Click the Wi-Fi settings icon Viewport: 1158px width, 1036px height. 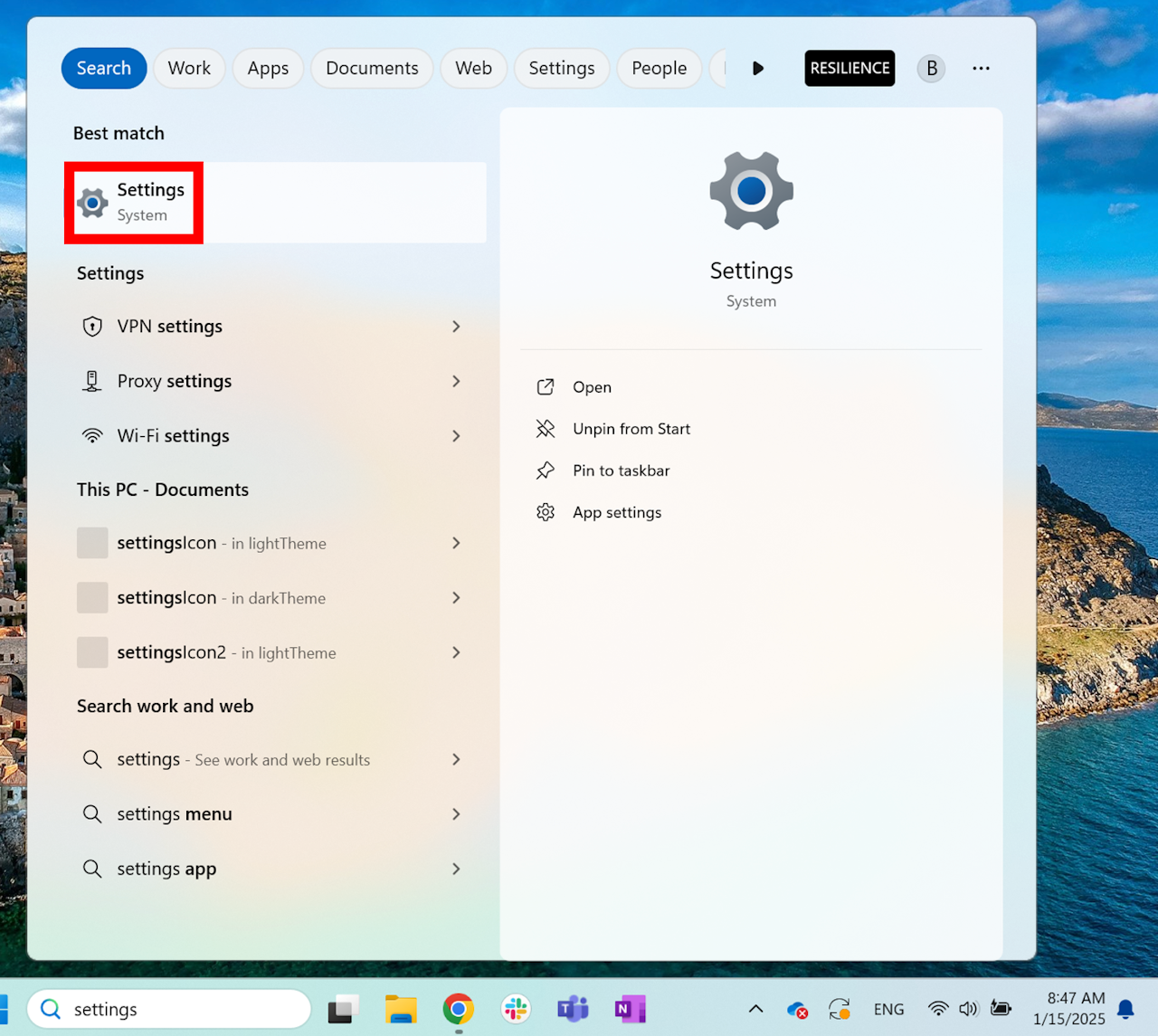pos(92,436)
